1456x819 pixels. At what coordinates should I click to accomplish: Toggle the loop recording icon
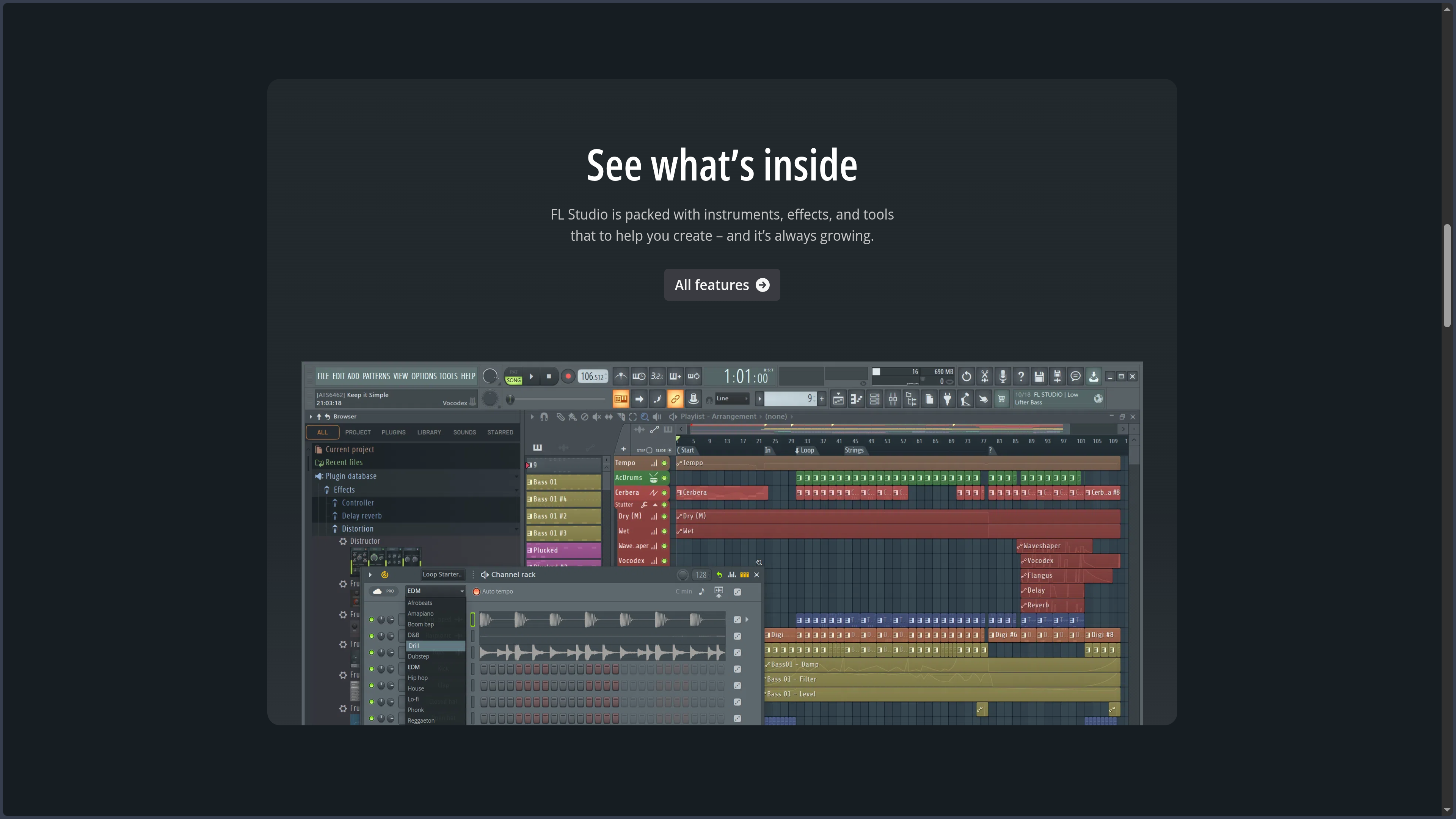click(x=693, y=377)
